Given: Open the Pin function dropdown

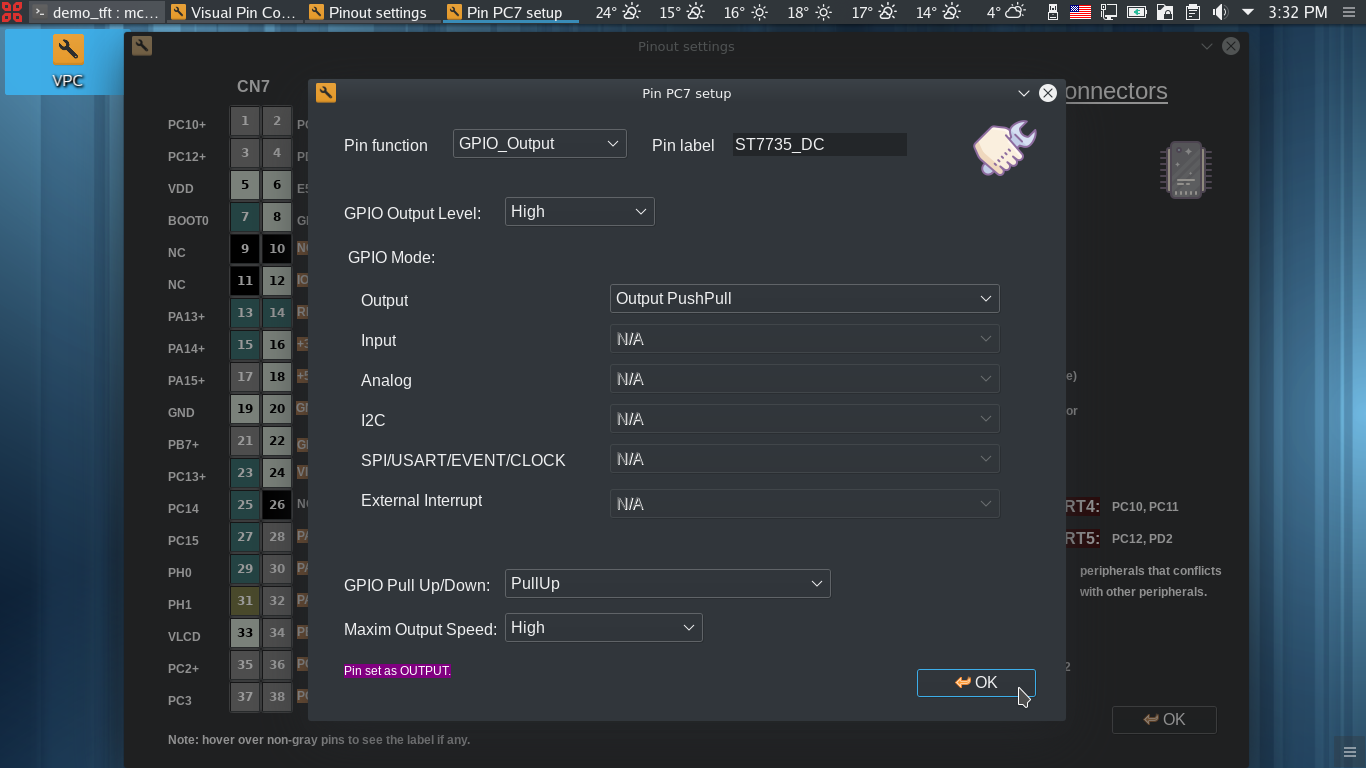Looking at the screenshot, I should (539, 144).
